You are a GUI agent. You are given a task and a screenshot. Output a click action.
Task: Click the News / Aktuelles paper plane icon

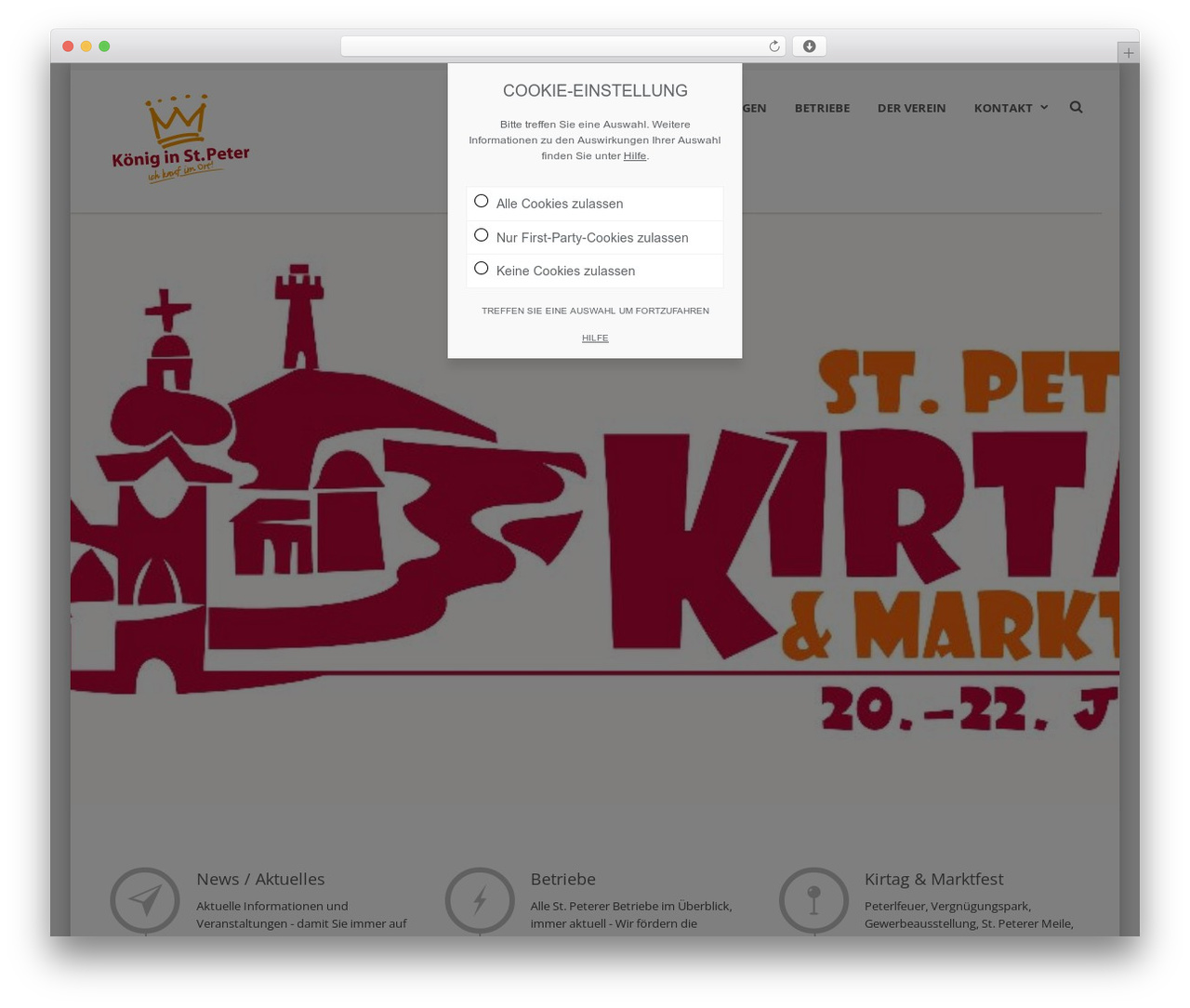point(145,900)
